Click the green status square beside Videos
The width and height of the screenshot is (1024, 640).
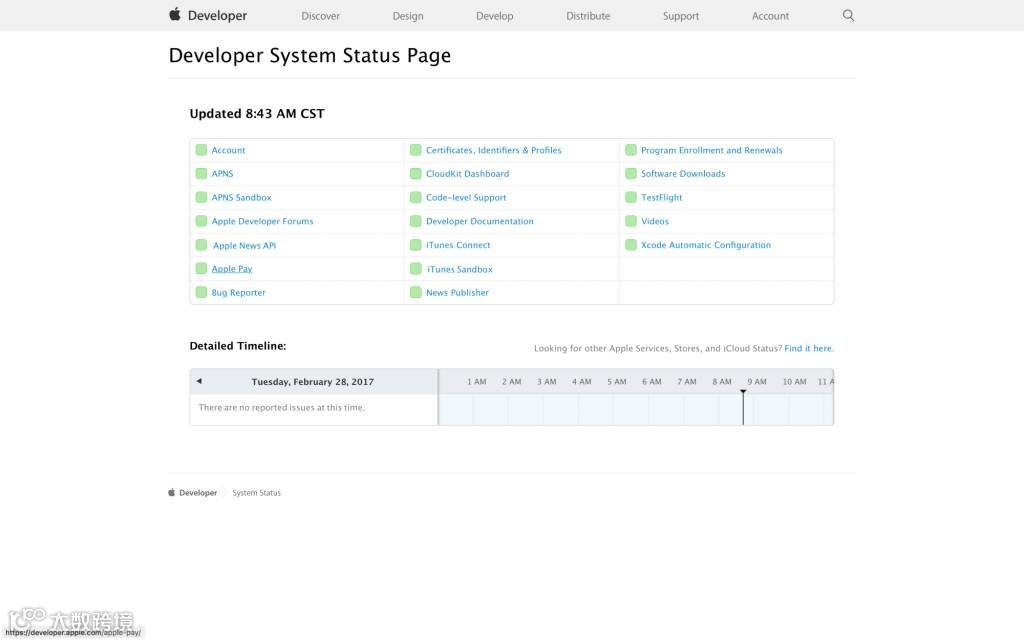pos(631,221)
